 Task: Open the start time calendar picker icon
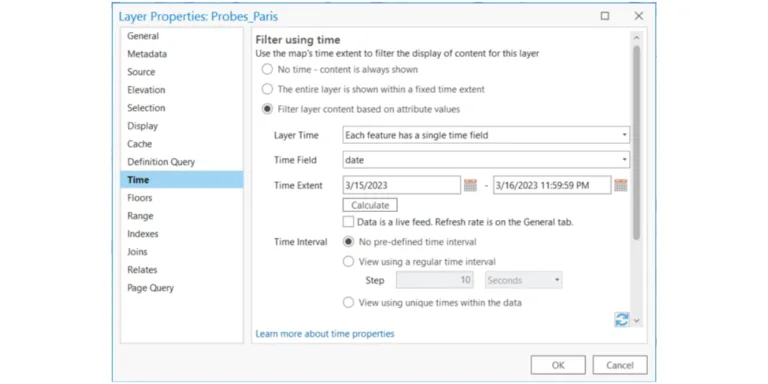pyautogui.click(x=470, y=185)
